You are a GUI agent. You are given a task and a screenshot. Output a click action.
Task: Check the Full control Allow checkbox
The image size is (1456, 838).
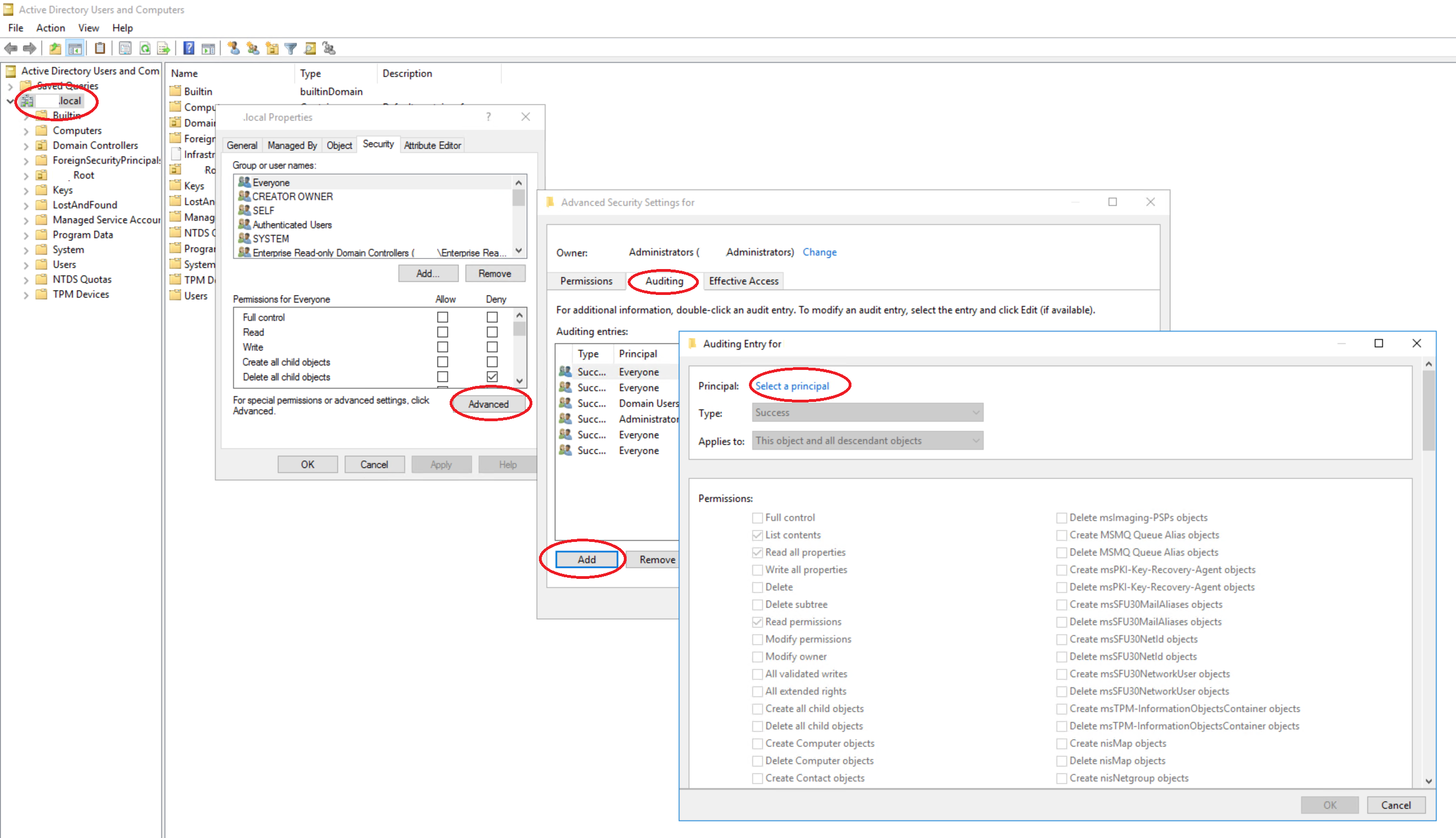pos(443,317)
